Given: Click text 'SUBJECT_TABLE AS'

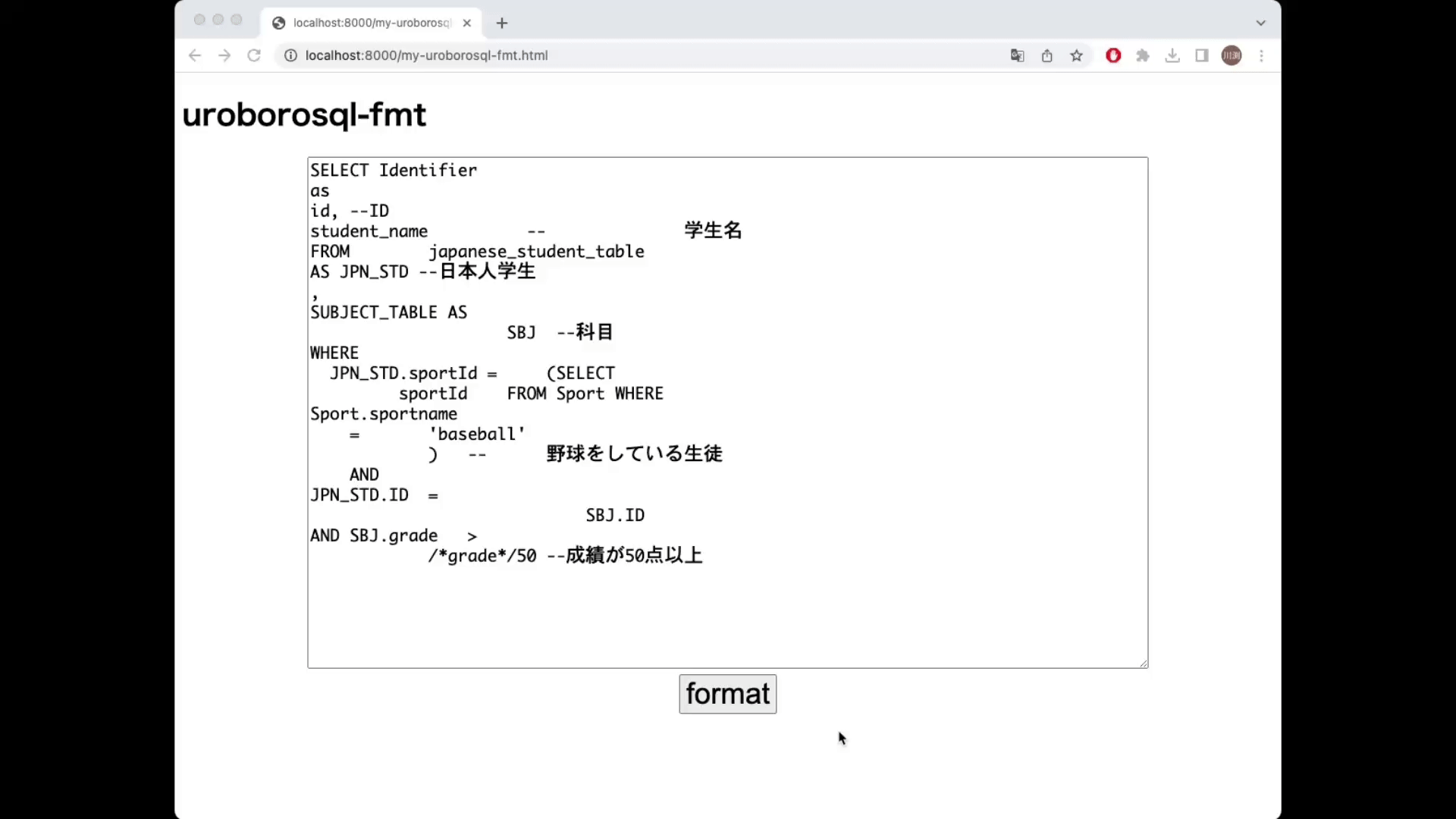Looking at the screenshot, I should click(388, 312).
